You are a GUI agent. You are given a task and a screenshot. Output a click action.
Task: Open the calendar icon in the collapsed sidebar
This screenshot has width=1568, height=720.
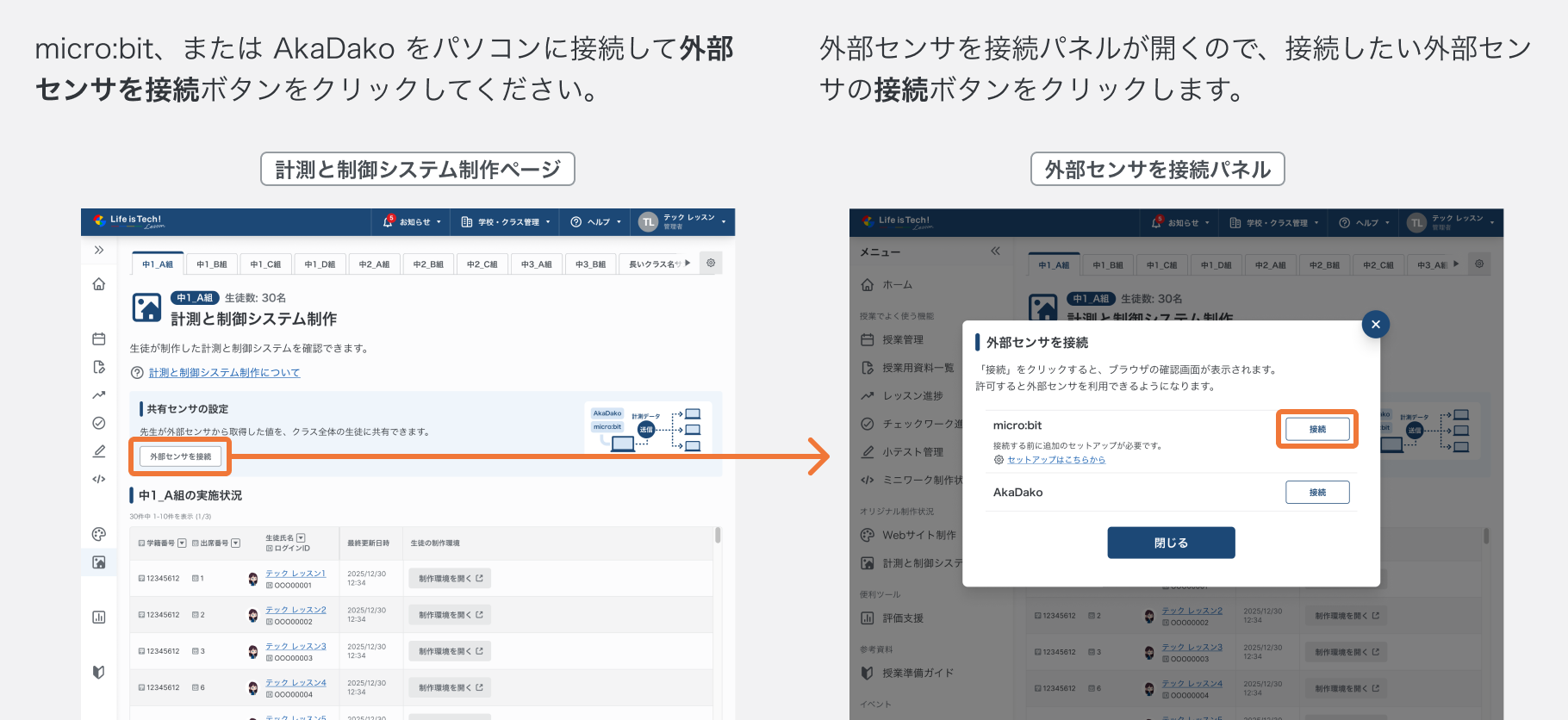[x=99, y=339]
